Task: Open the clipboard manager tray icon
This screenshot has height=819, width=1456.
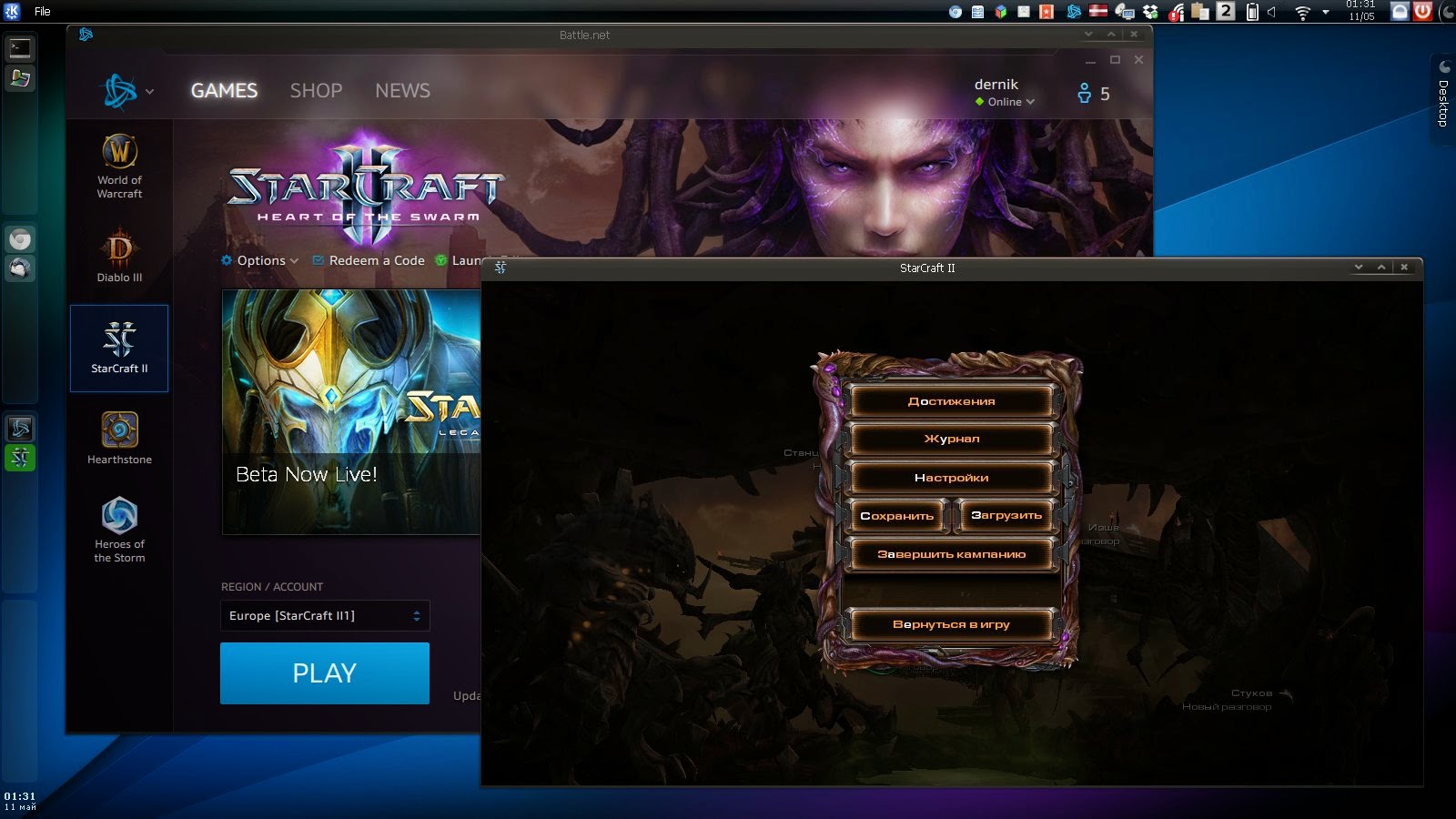Action: pos(1201,12)
